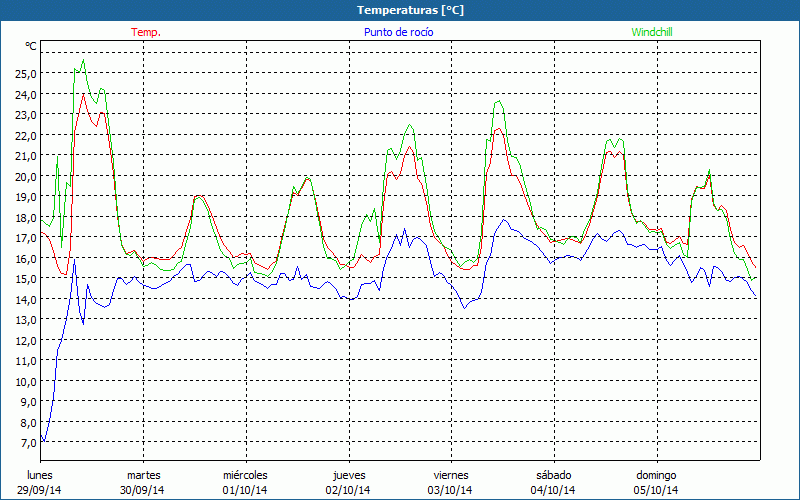Screen dimensions: 800x500
Task: Pick the "miércoles" day label
Action: tap(245, 474)
